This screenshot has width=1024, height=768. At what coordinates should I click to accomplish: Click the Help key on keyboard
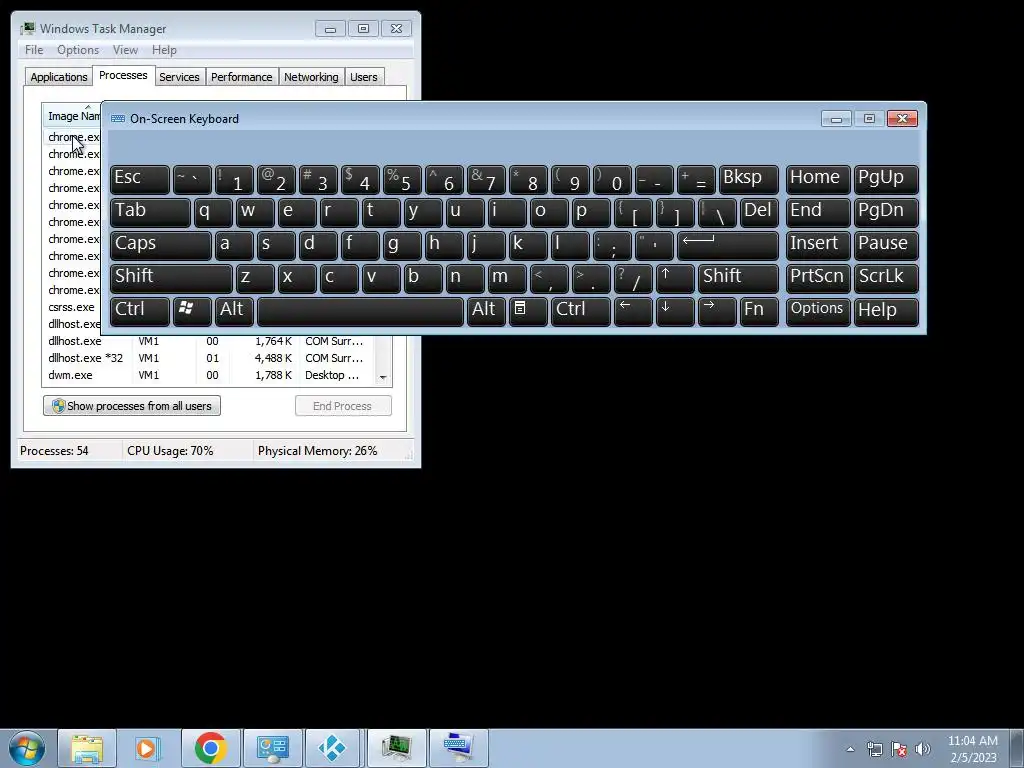coord(886,311)
